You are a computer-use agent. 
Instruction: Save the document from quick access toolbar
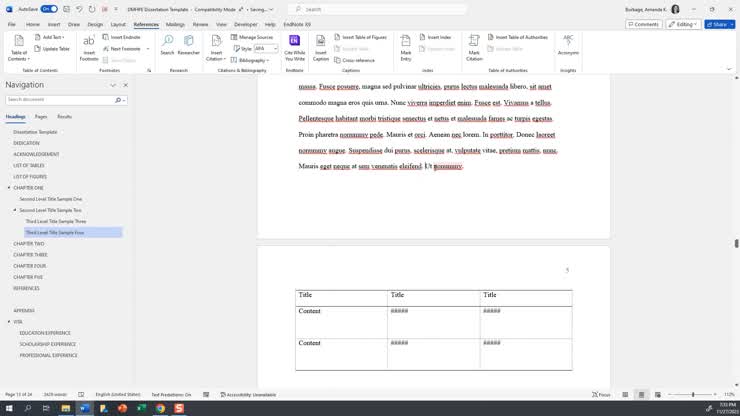click(67, 9)
